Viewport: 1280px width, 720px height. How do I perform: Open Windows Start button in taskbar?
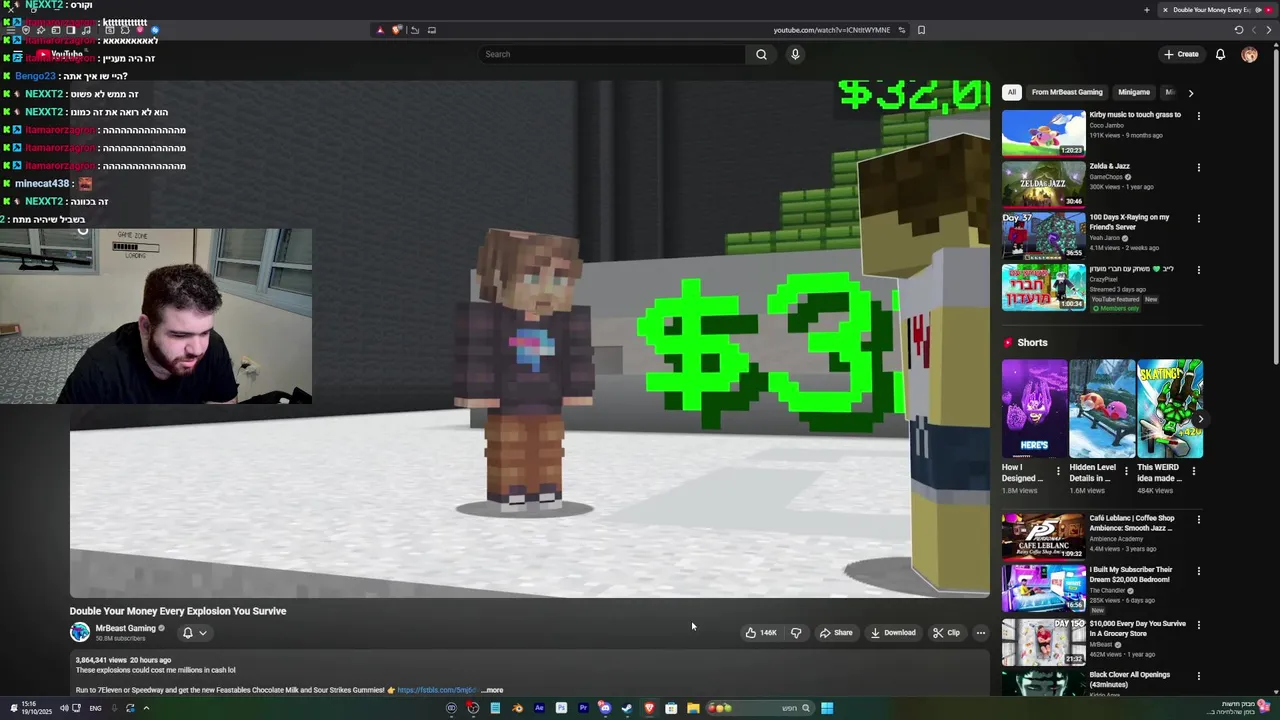tap(827, 708)
